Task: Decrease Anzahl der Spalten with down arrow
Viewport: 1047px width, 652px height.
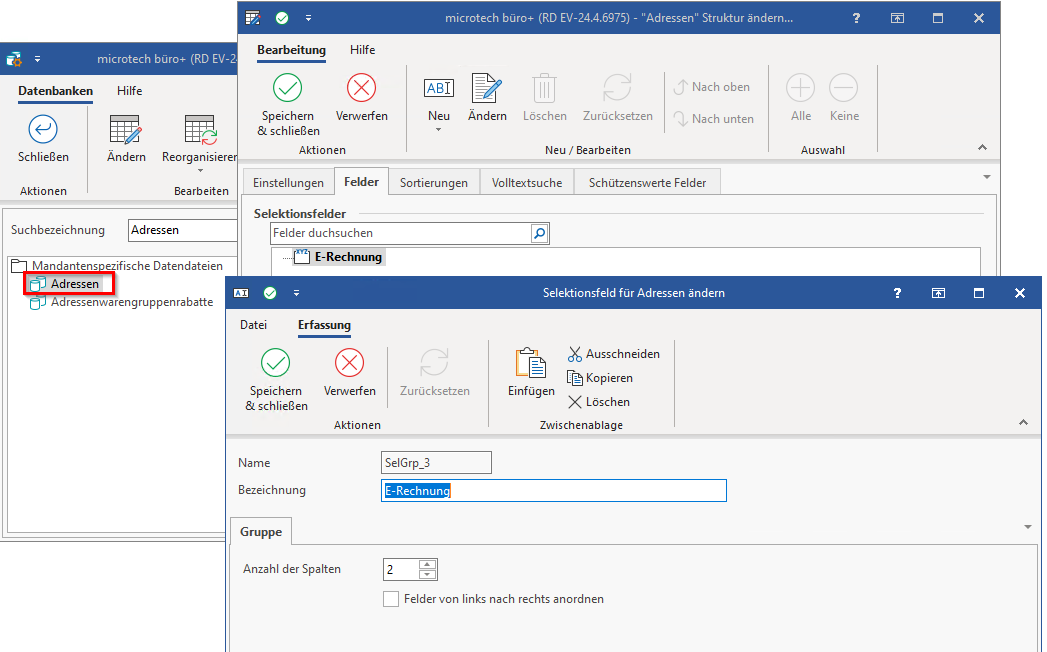Action: pyautogui.click(x=428, y=575)
